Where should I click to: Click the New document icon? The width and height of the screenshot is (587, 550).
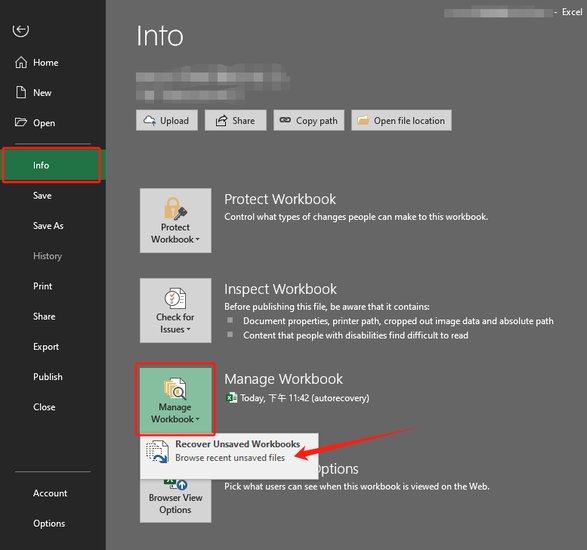(x=21, y=92)
